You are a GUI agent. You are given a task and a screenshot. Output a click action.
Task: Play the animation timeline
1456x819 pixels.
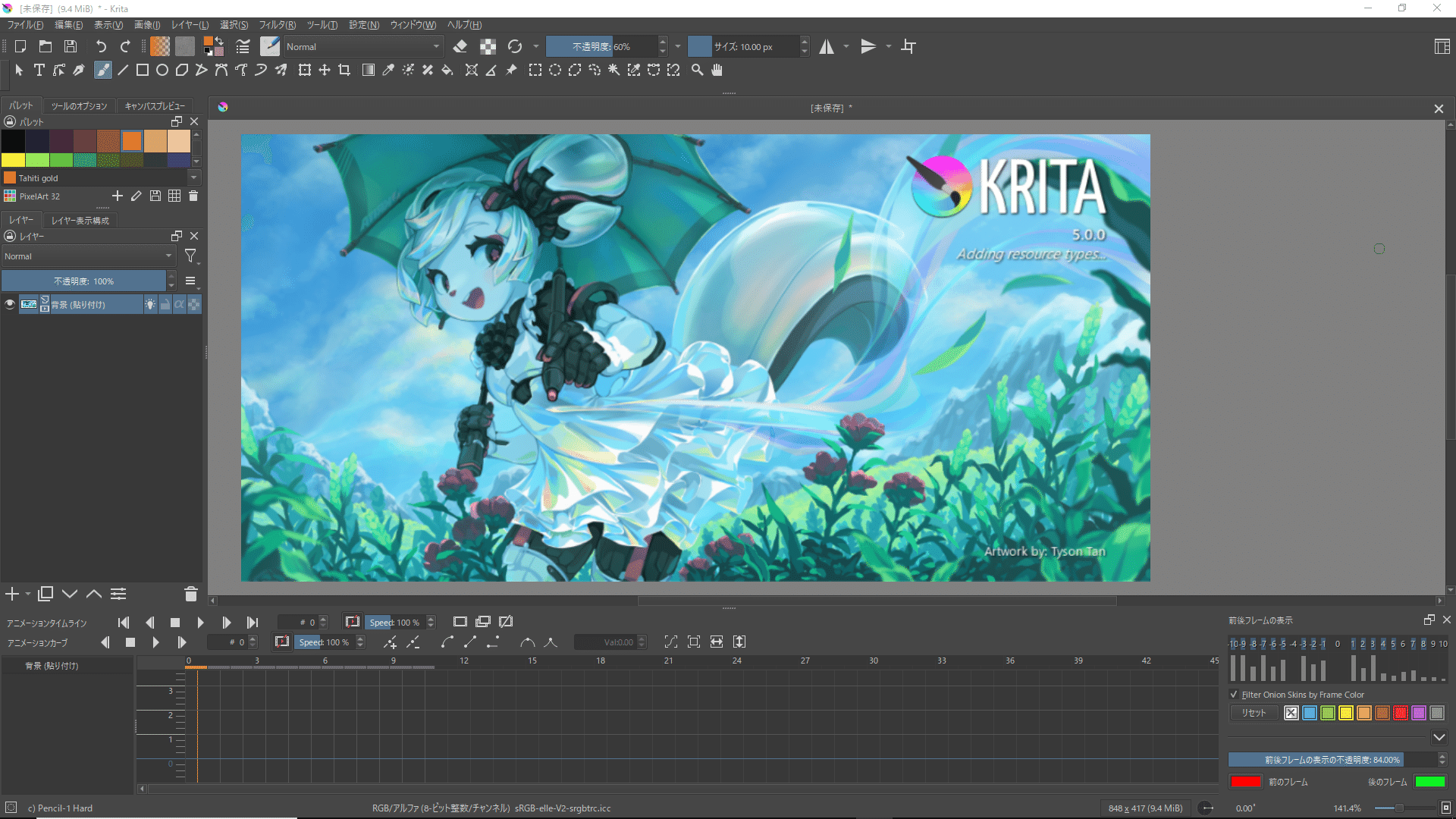pos(200,622)
